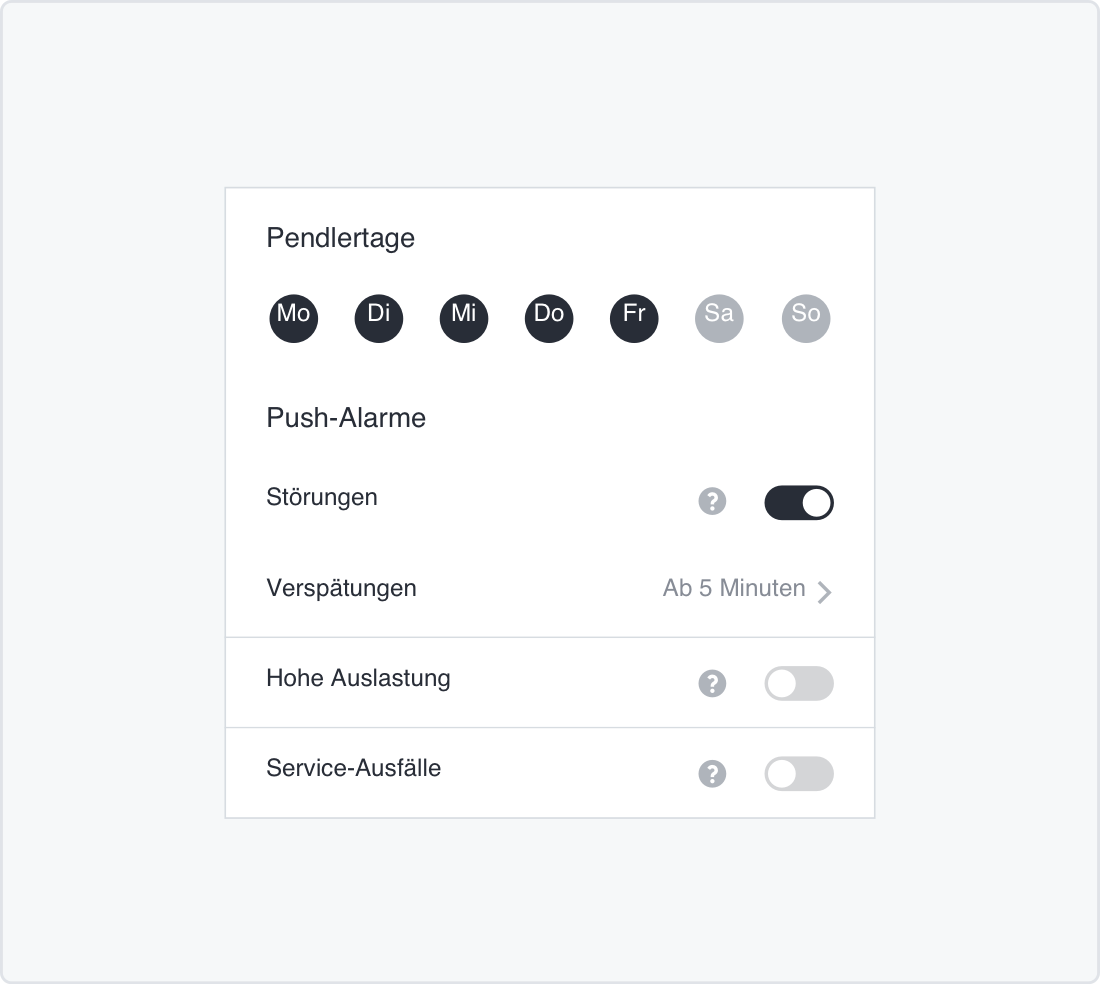Toggle the Di day circle

(x=379, y=319)
